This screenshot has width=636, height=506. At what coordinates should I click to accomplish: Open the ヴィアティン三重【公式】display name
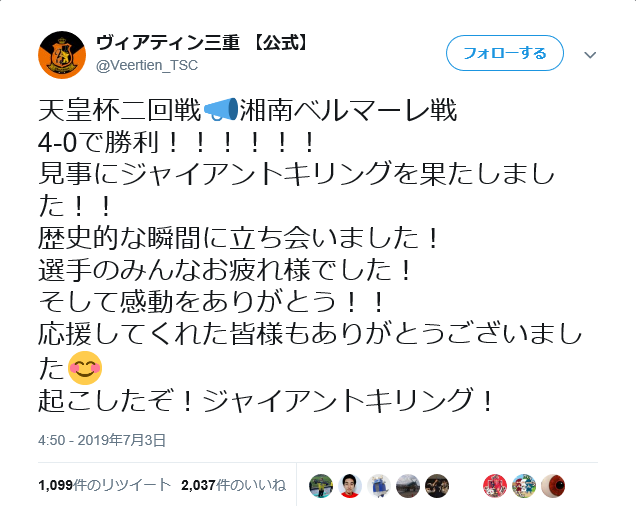click(202, 43)
